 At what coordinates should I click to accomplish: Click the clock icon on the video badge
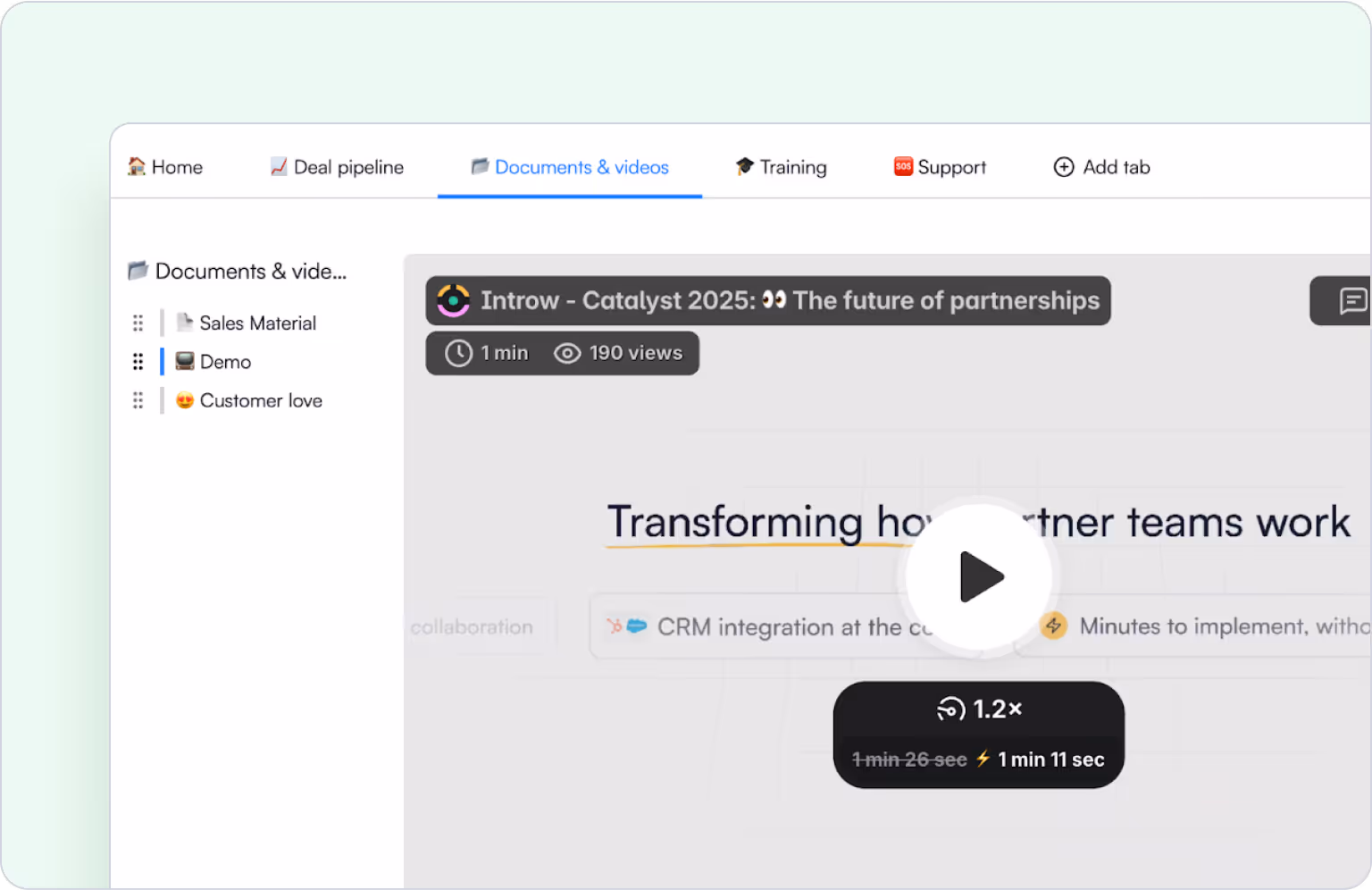[458, 354]
